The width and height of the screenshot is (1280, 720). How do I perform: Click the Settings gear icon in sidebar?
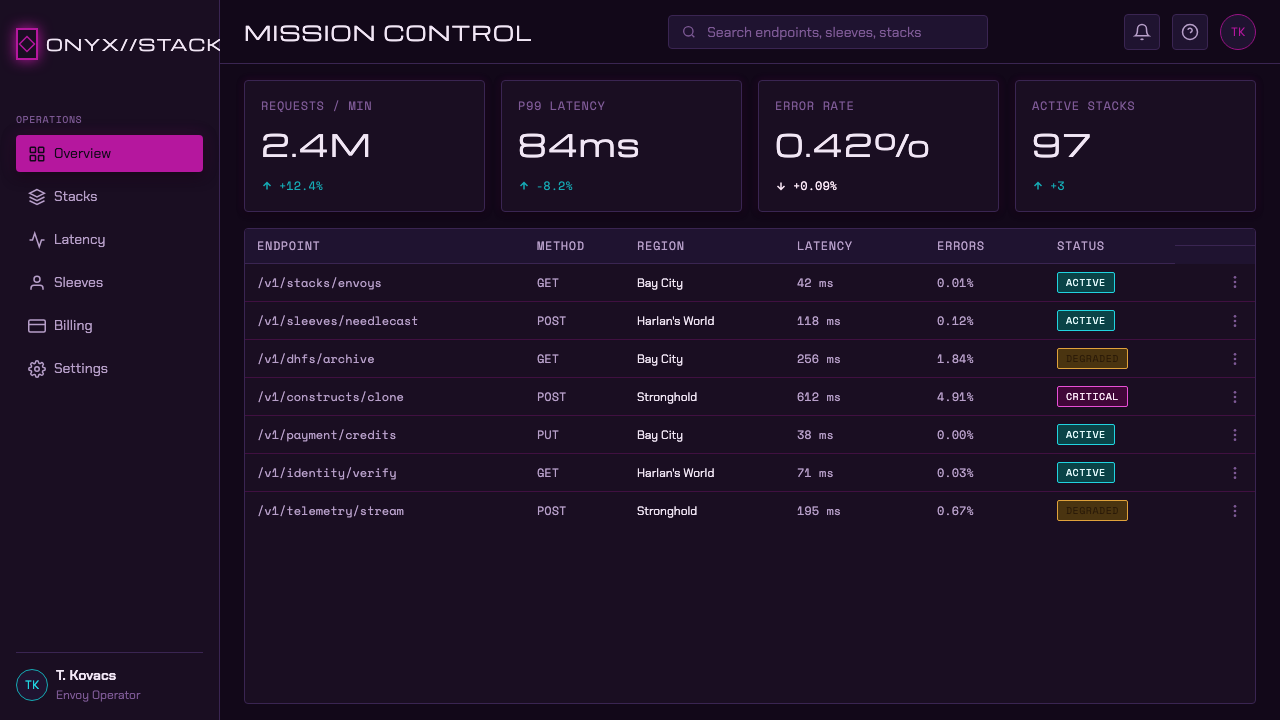point(37,369)
